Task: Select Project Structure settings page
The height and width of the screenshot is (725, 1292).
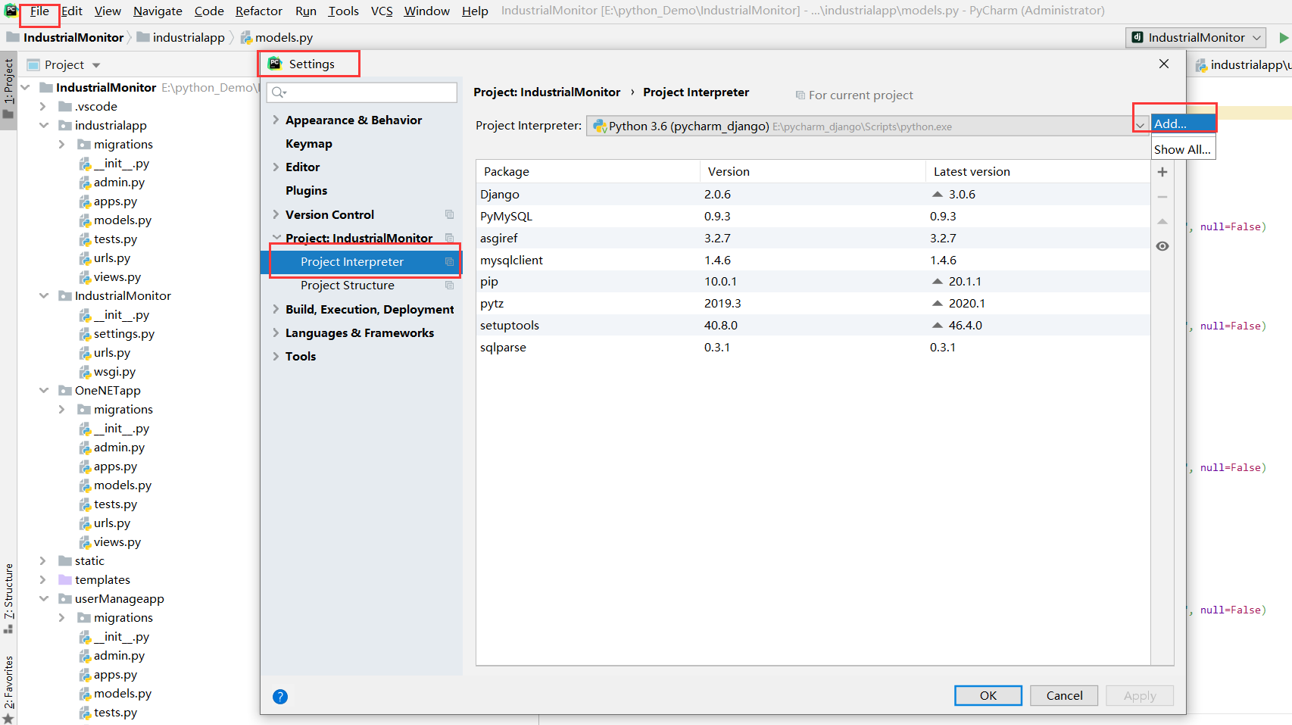Action: pyautogui.click(x=347, y=286)
